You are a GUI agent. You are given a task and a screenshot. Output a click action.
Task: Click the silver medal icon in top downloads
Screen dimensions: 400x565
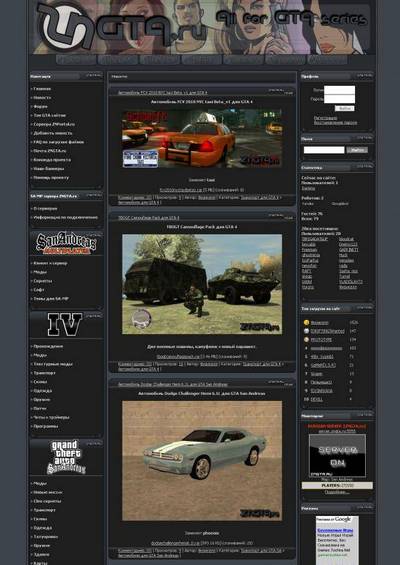point(306,331)
